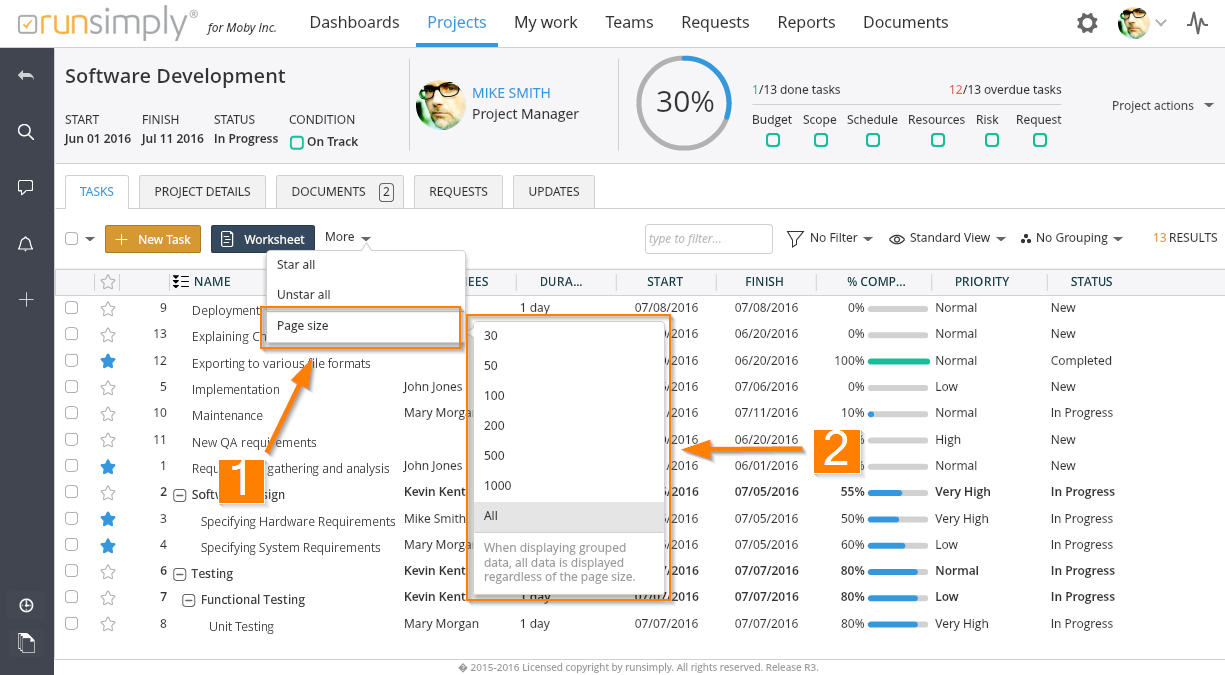Open settings gear icon
This screenshot has height=675, width=1225.
click(x=1087, y=23)
